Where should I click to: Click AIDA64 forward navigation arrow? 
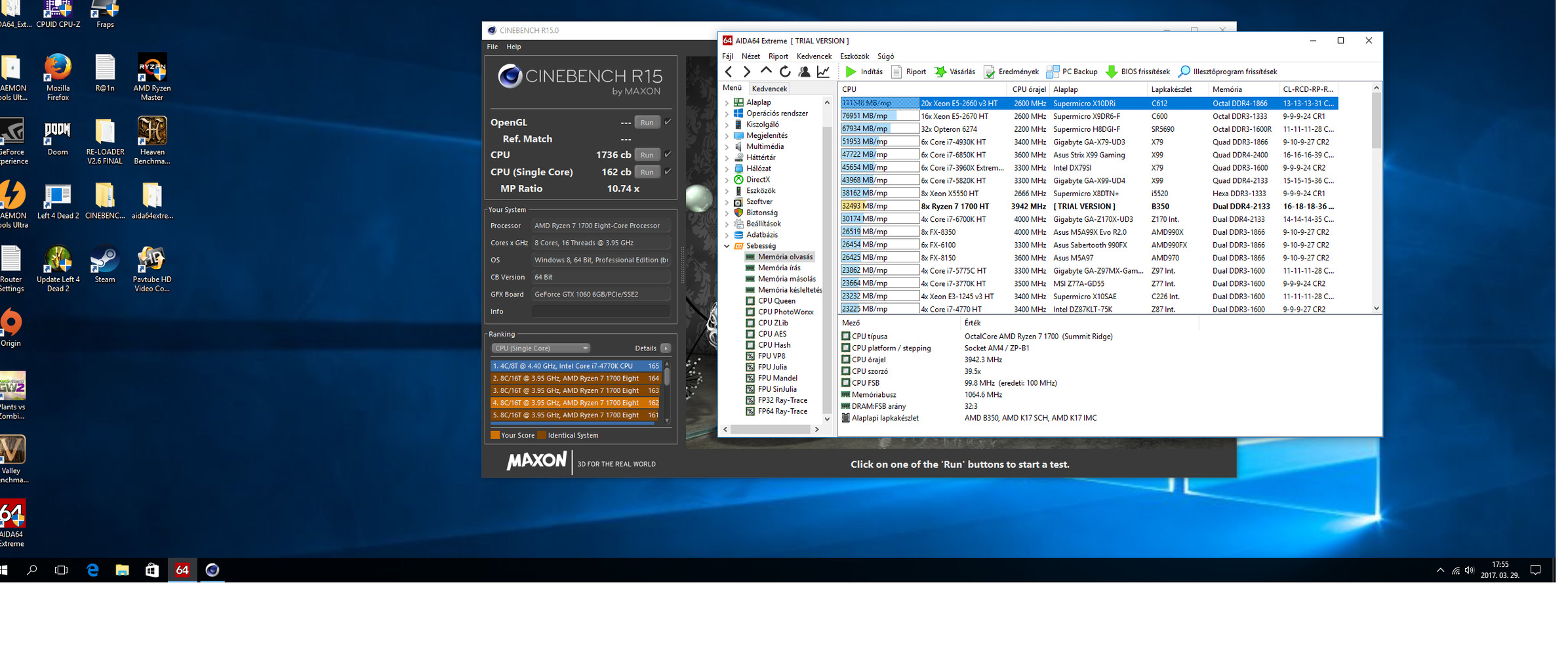coord(746,72)
